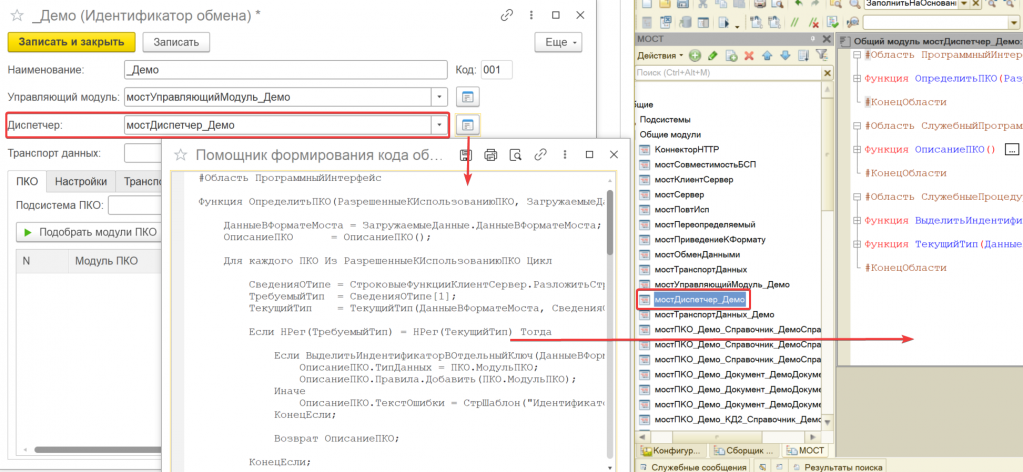Screen dimensions: 1023x472
Task: Open the Результаты поиска tab
Action: tap(837, 467)
